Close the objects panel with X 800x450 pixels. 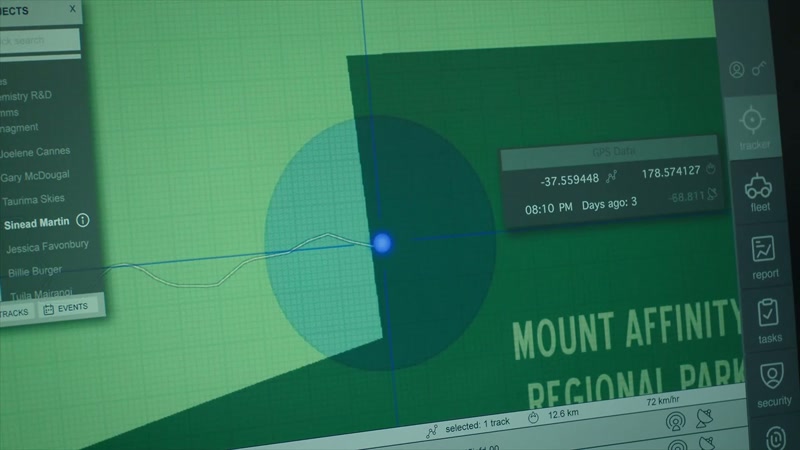tap(72, 9)
